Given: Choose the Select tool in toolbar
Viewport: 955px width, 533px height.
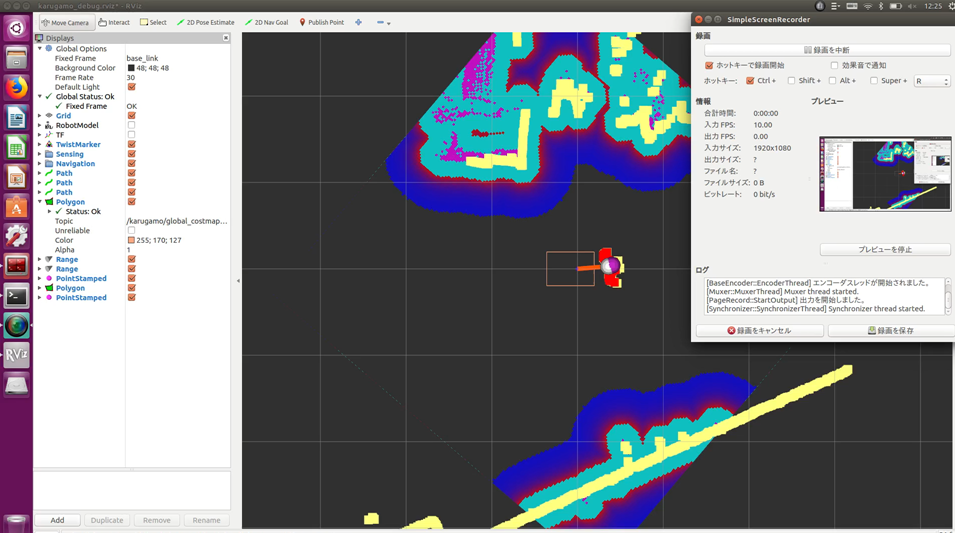Looking at the screenshot, I should pyautogui.click(x=153, y=23).
